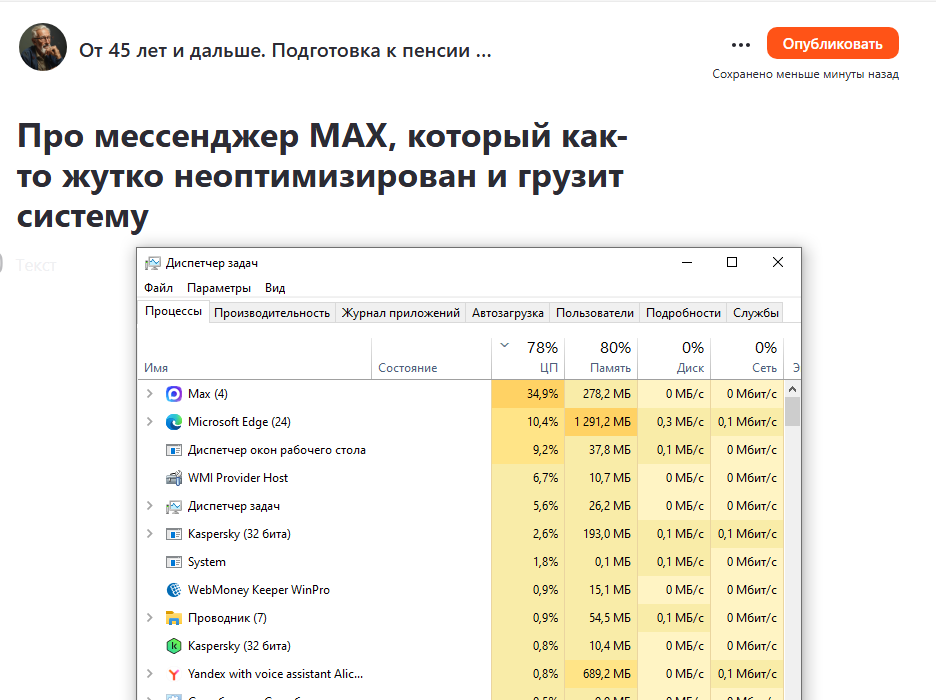
Task: Click the Desktop Window Manager process icon
Action: [x=174, y=450]
